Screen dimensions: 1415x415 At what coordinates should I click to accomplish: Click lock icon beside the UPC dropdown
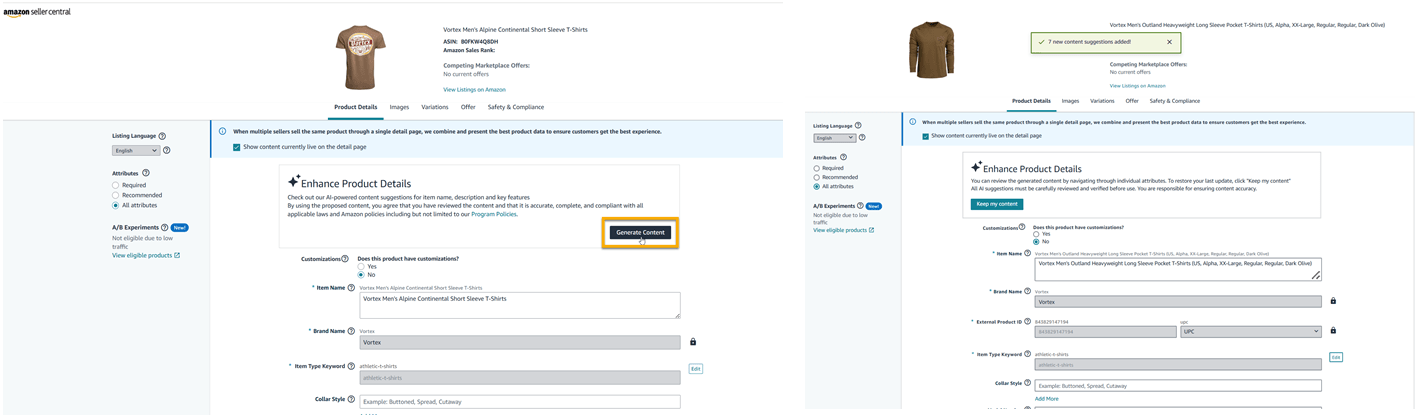point(1333,331)
